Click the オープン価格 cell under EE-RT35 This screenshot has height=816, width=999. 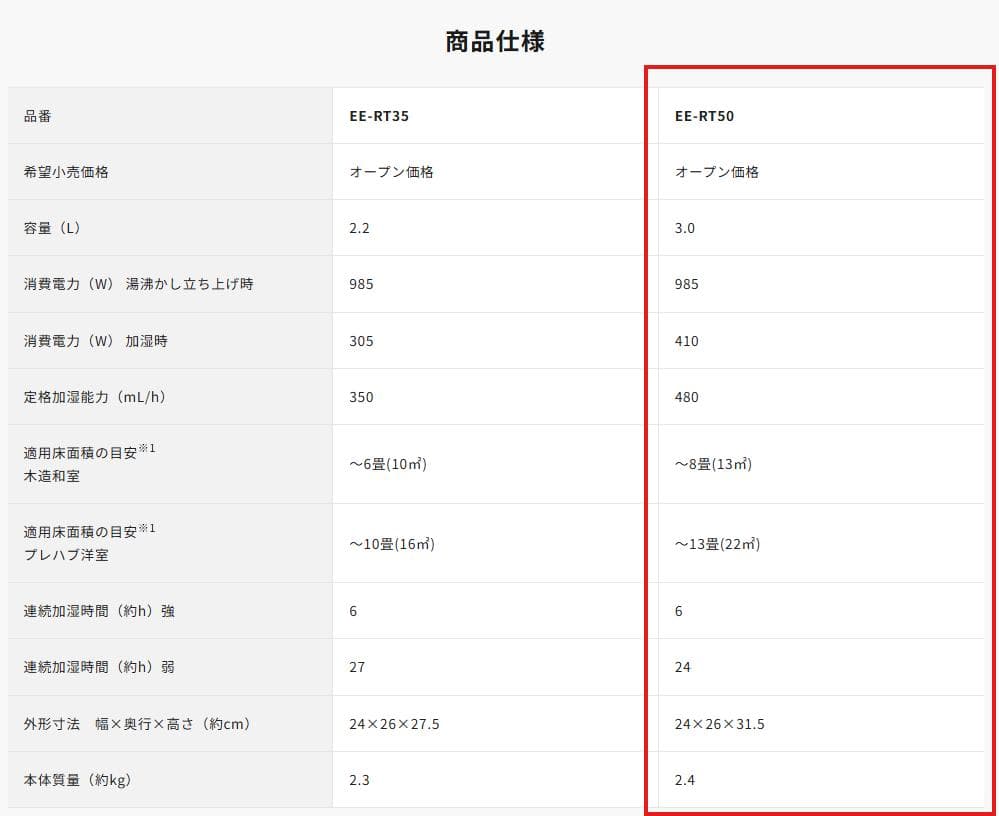click(387, 171)
